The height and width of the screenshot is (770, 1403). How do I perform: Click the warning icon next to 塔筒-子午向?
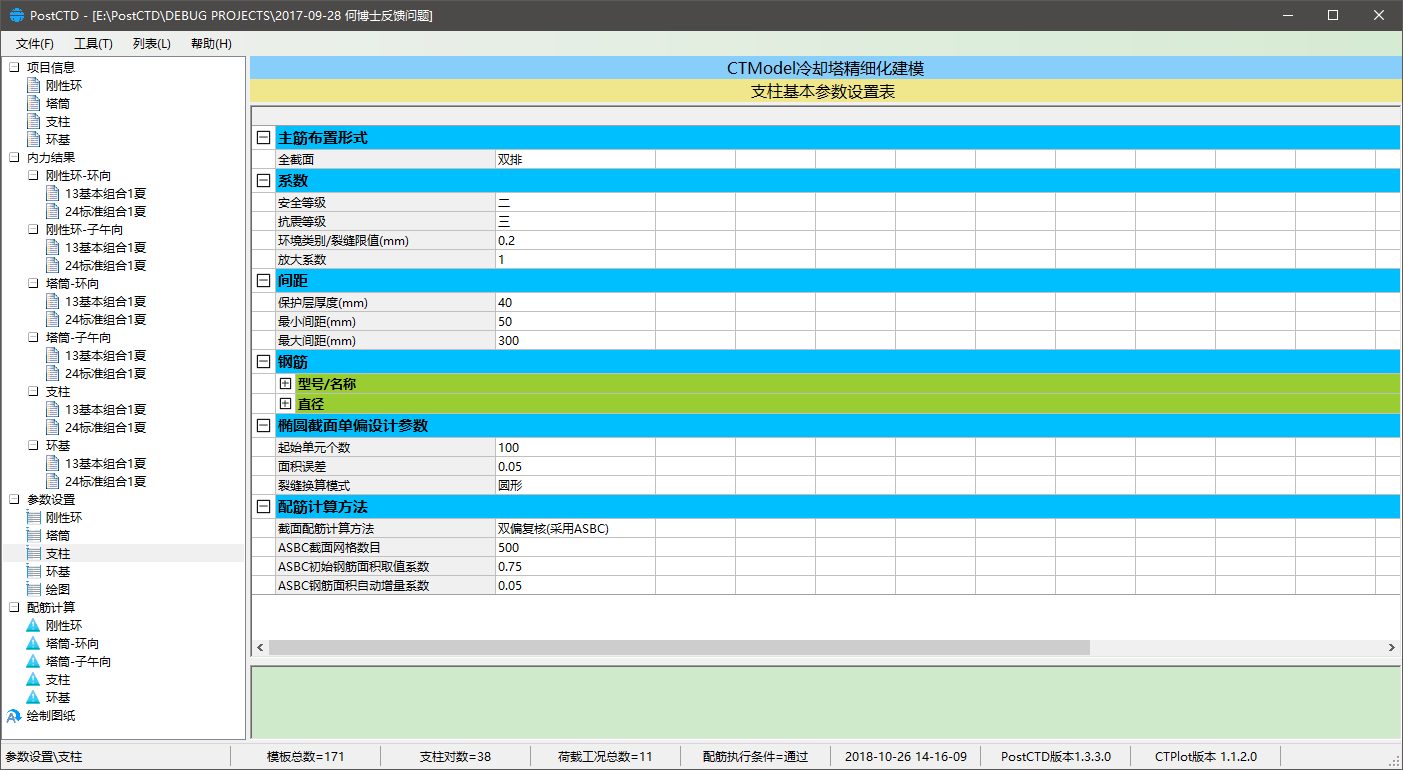pyautogui.click(x=33, y=662)
